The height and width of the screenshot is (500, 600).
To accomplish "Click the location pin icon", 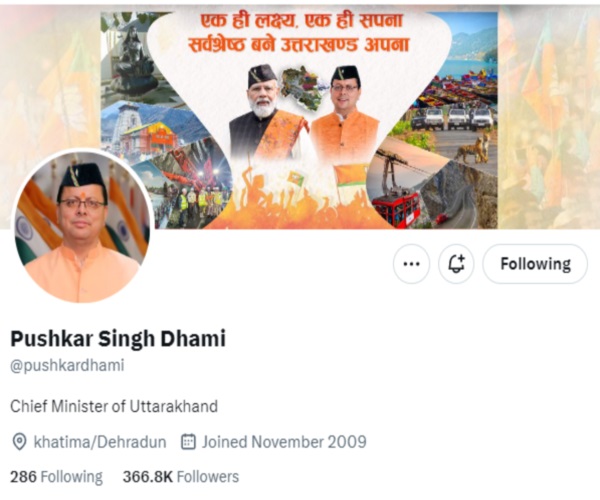I will point(19,442).
